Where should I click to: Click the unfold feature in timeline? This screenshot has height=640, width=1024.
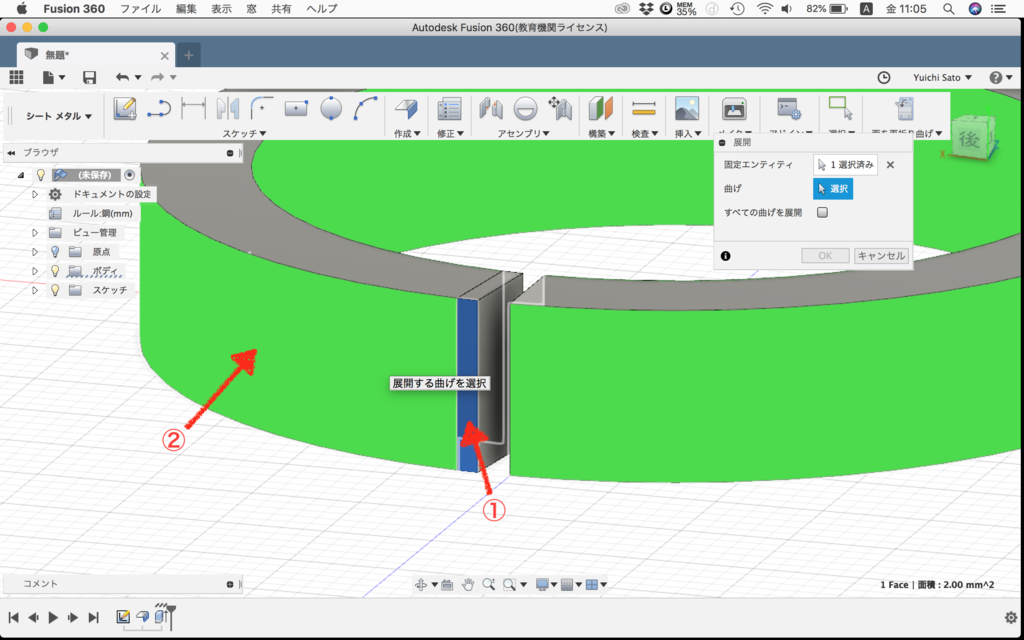161,616
